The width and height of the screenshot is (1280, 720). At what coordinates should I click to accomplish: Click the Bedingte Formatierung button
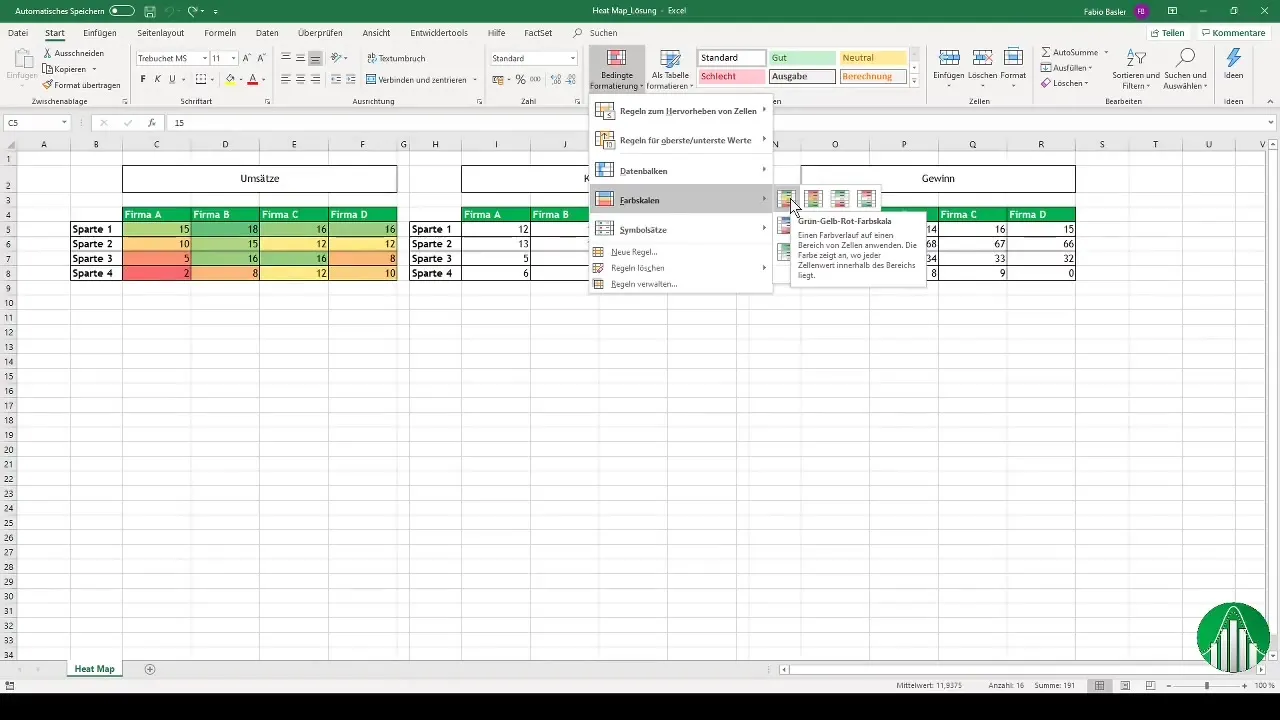click(x=617, y=69)
